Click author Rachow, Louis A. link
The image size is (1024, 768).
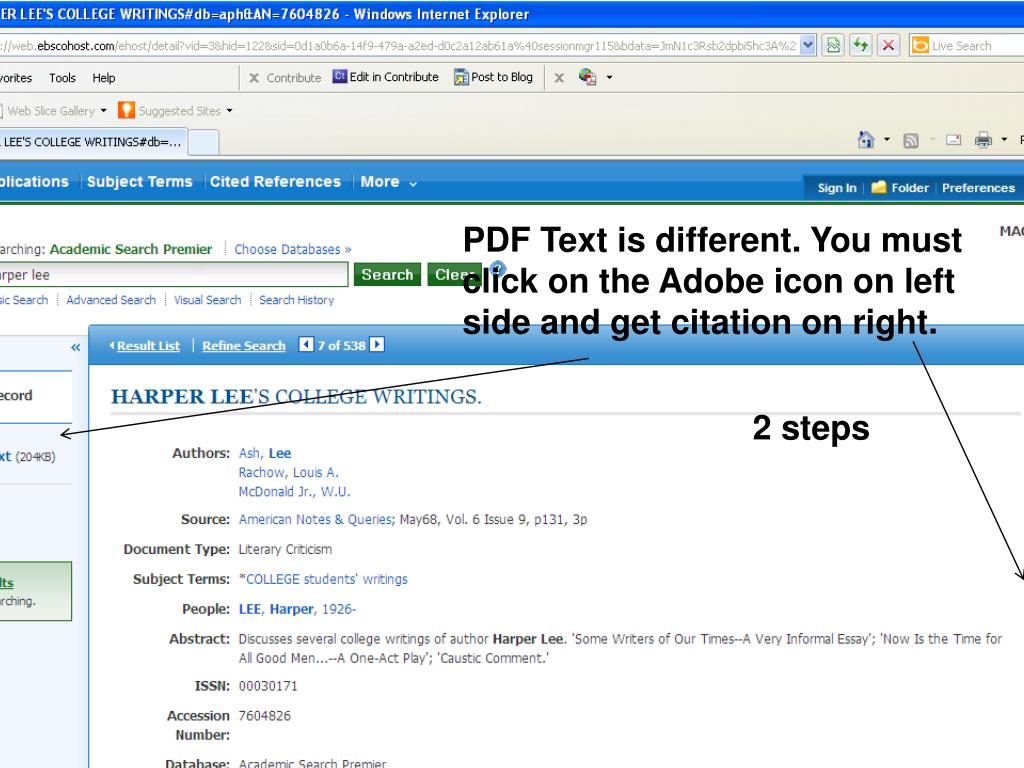(288, 472)
